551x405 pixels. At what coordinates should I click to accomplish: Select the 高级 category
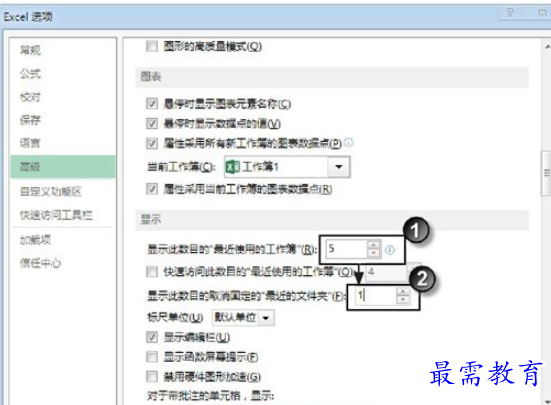63,166
